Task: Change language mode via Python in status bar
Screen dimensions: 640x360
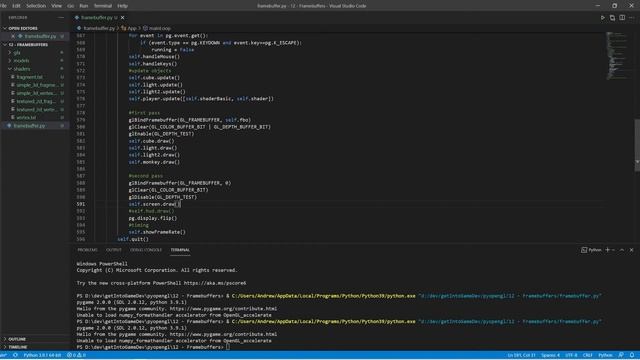Action: click(605, 355)
